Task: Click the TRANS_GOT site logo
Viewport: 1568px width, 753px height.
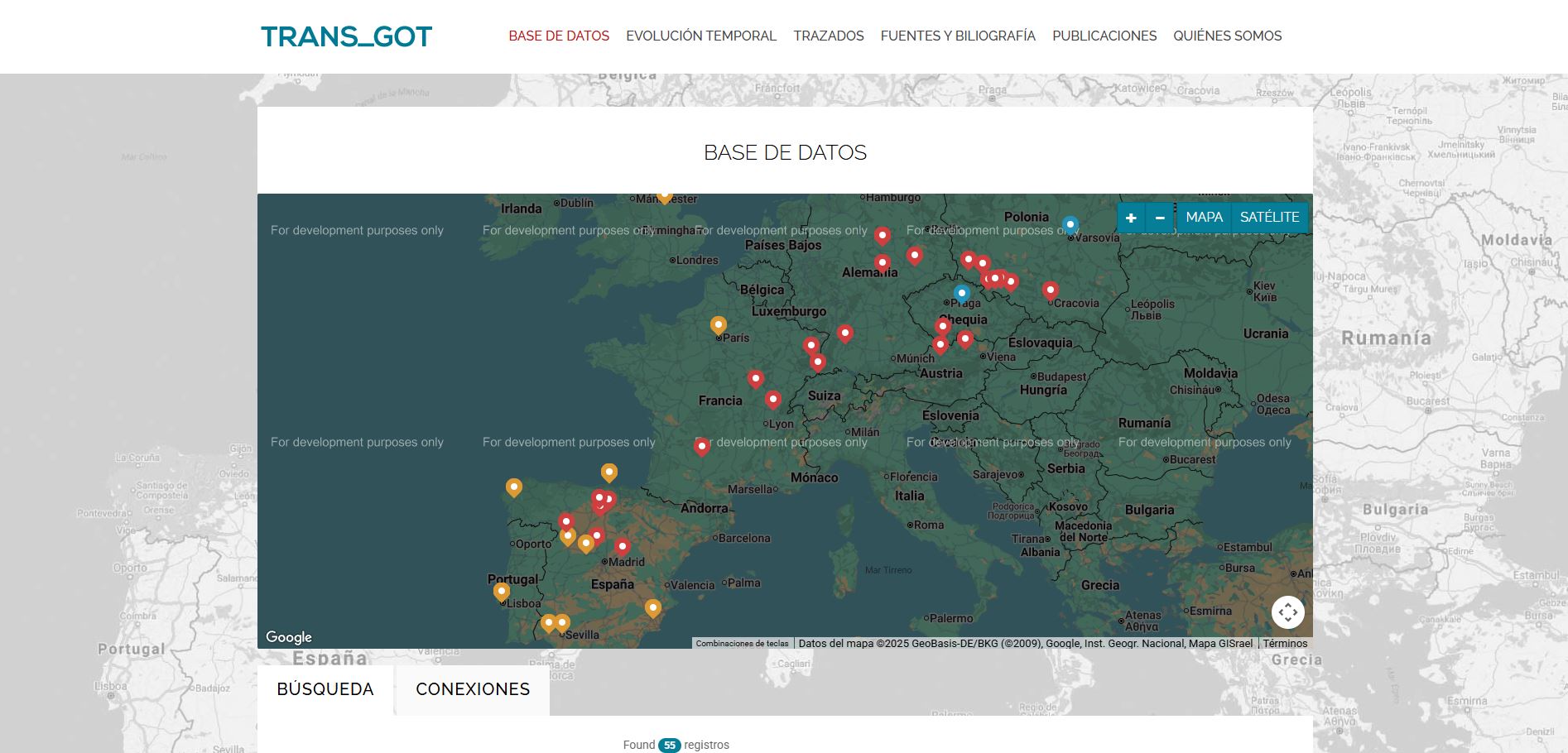Action: tap(346, 36)
